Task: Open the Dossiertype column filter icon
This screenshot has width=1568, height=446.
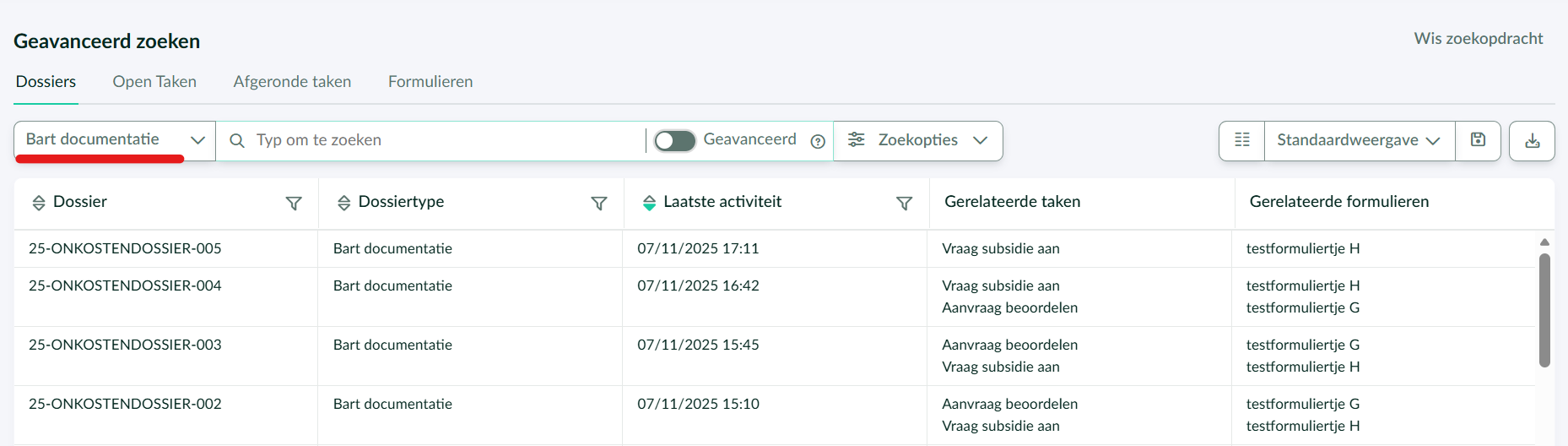Action: 598,204
